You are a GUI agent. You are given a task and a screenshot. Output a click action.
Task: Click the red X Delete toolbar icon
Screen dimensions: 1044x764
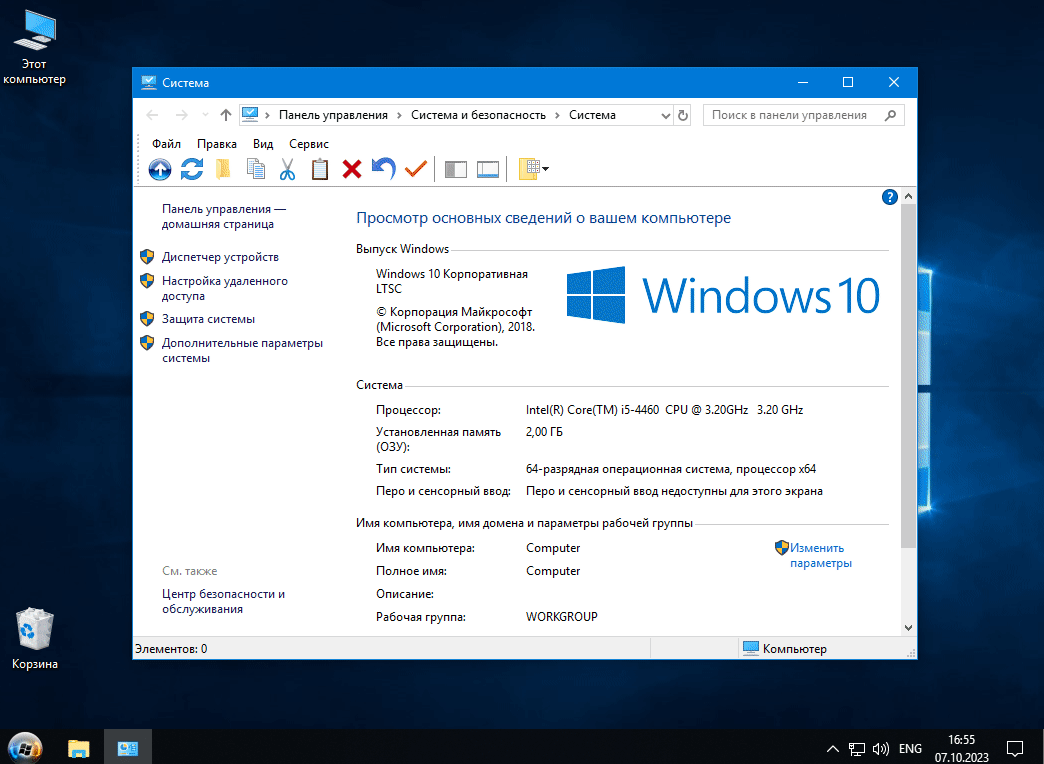pos(352,169)
